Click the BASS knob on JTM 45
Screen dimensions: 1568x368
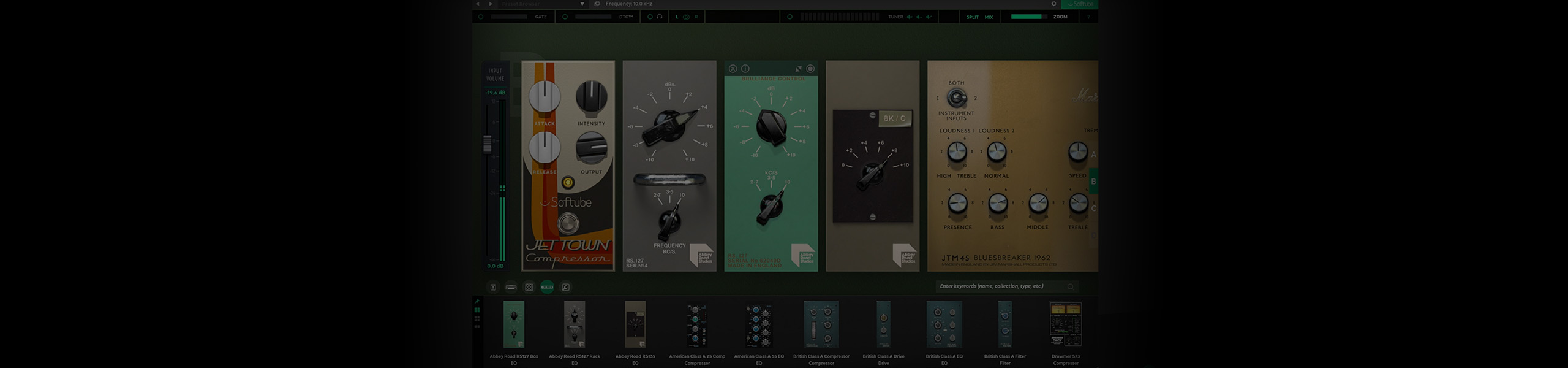click(x=998, y=203)
